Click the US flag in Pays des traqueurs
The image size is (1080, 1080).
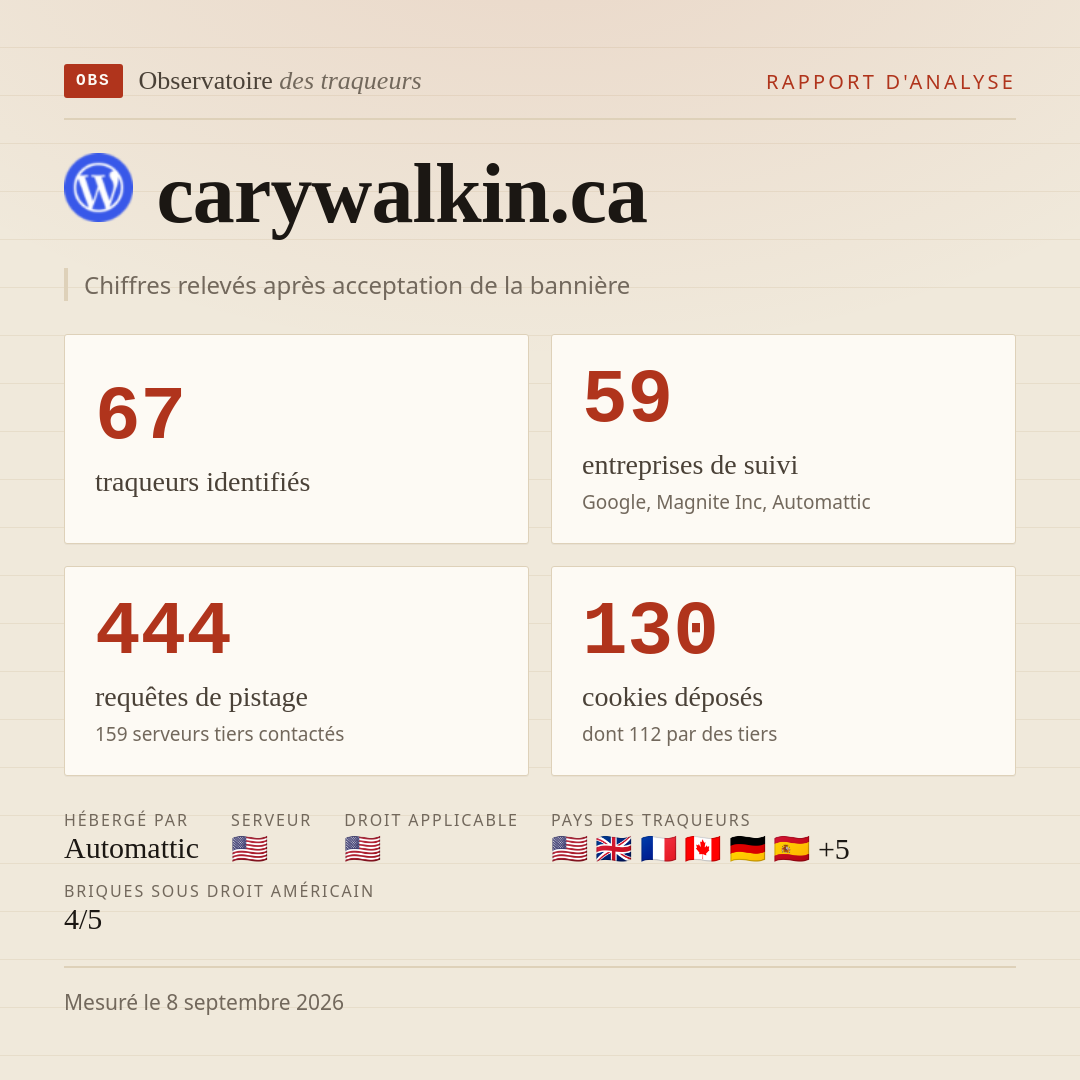coord(570,849)
